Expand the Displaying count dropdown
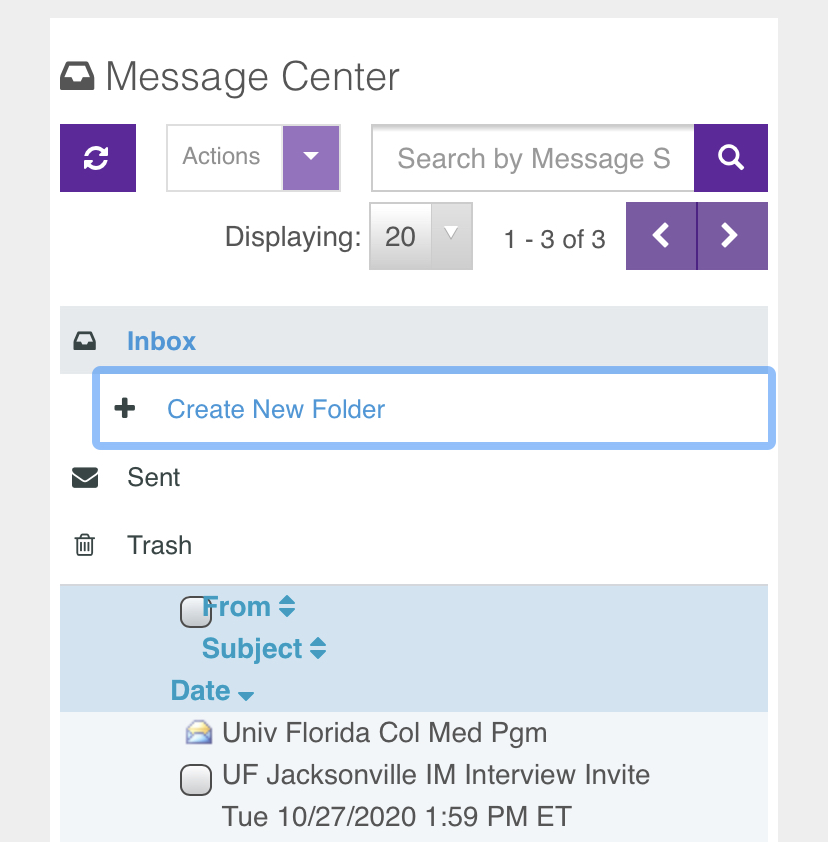 click(x=450, y=236)
